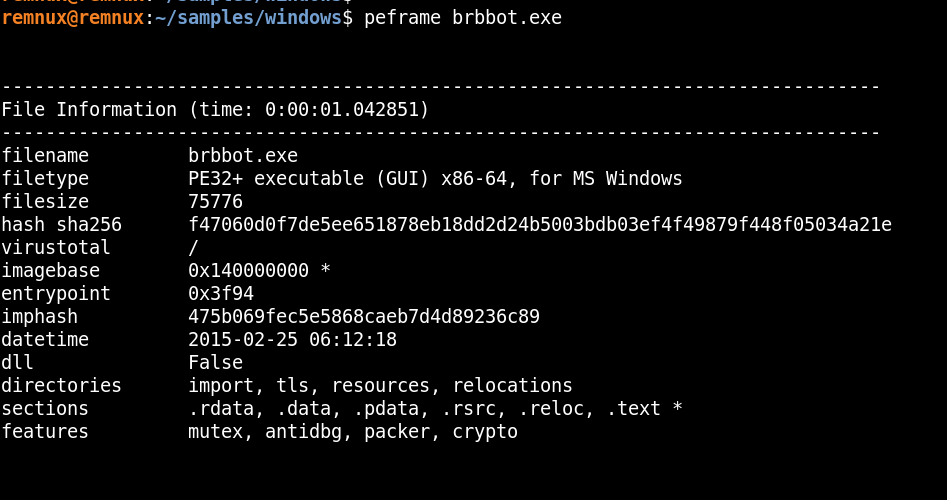
Task: Click the crypto feature text
Action: [x=485, y=432]
